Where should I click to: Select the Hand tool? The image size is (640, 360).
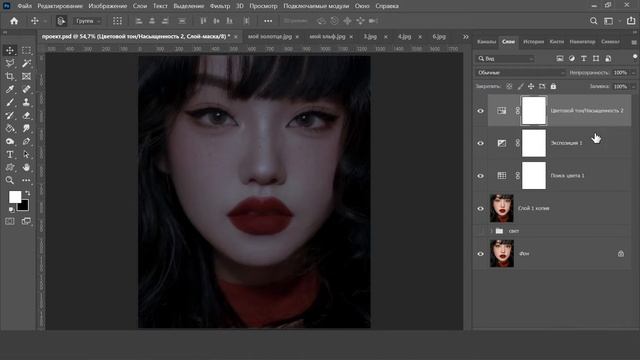(x=26, y=167)
